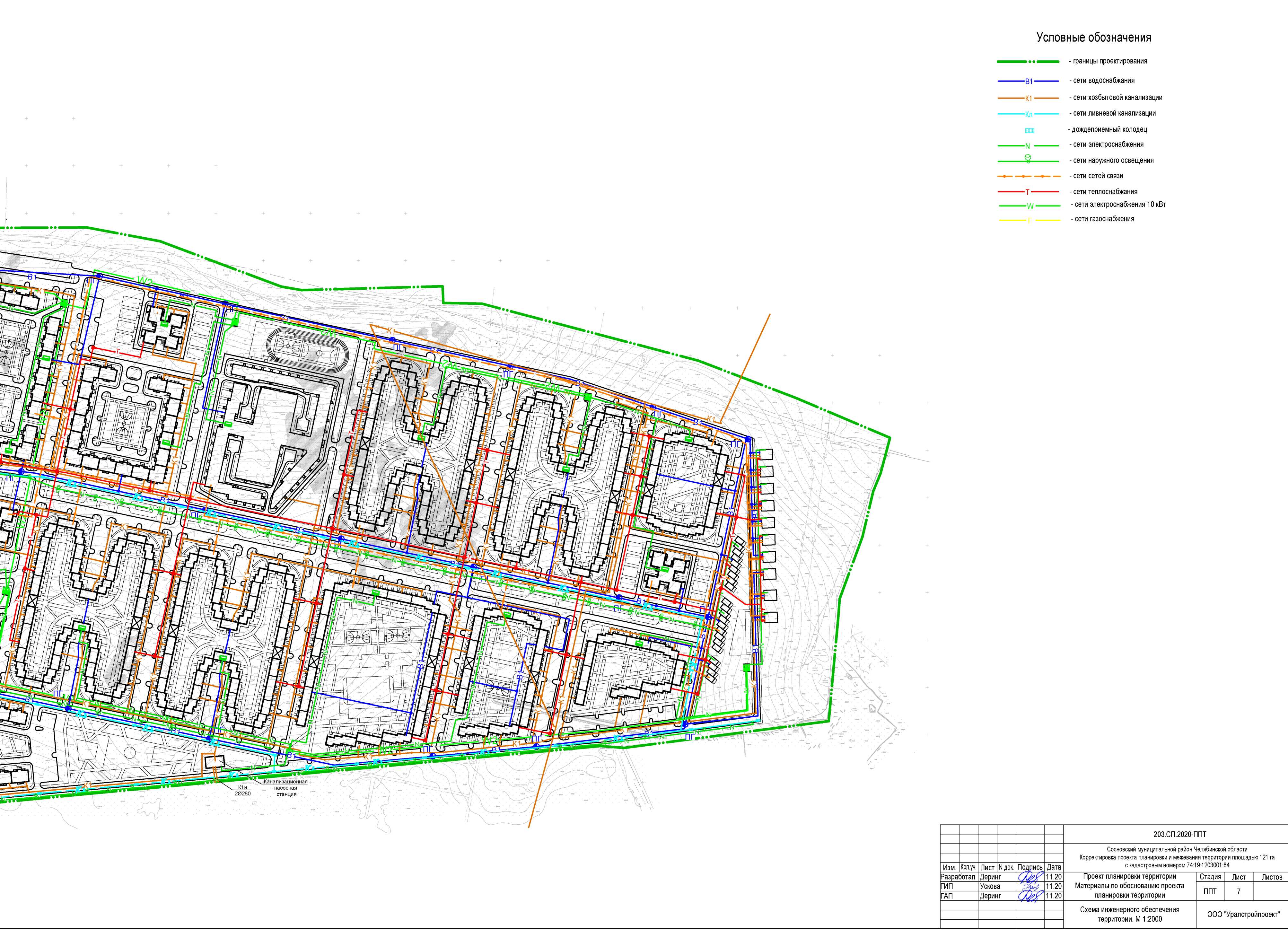This screenshot has width=1288, height=938.
Task: Select the sheet number '7' cell
Action: [x=1239, y=891]
